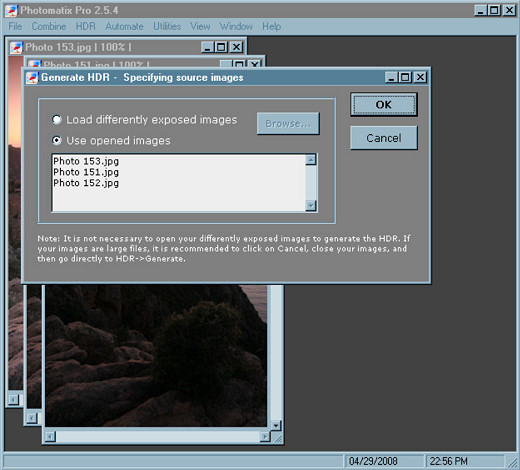
Task: Select Use opened images radio button
Action: [57, 140]
